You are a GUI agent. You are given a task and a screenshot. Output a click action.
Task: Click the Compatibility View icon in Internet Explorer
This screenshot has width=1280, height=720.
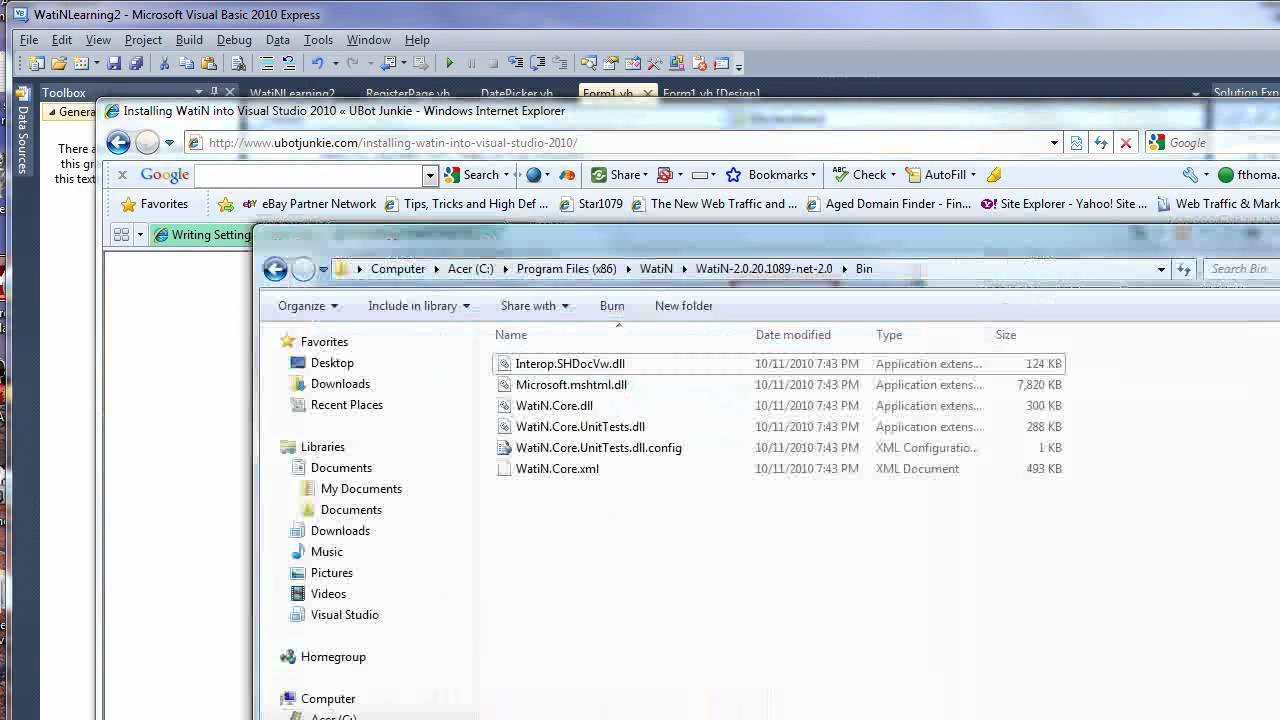pos(1076,143)
